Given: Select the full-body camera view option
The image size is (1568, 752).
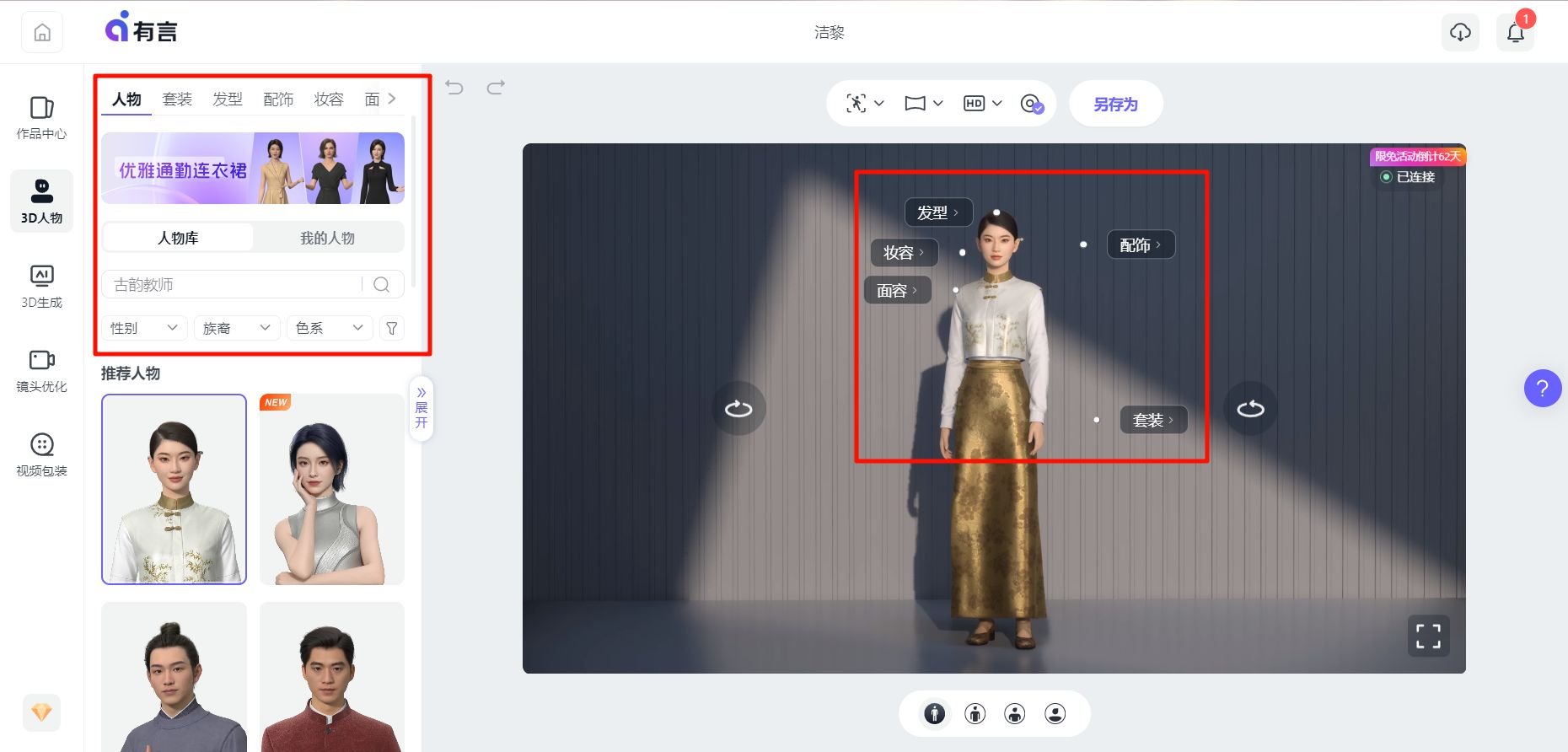Looking at the screenshot, I should (x=934, y=714).
